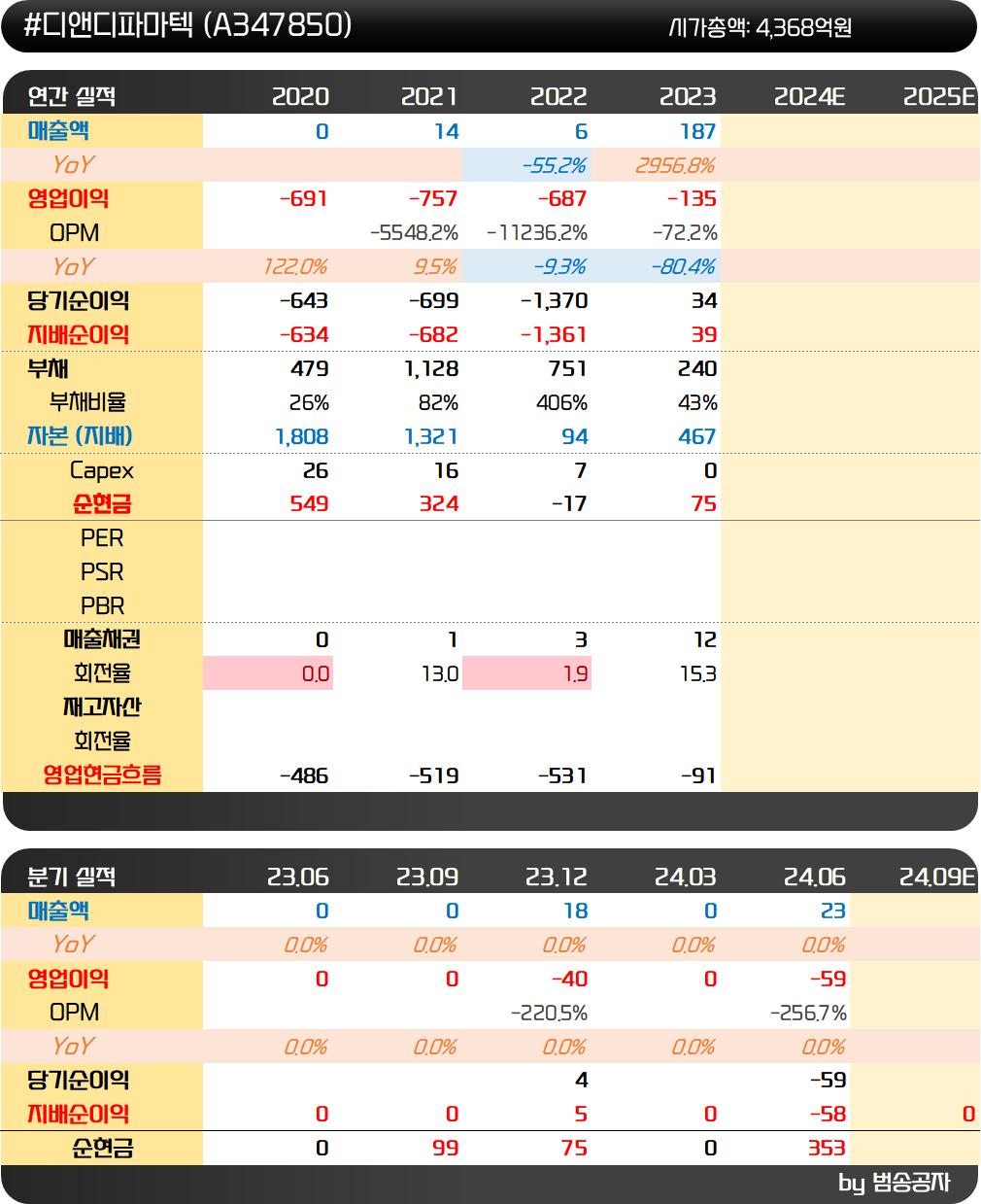Screen dimensions: 981x1204
Task: Click the 23.09 quarter header
Action: [427, 877]
